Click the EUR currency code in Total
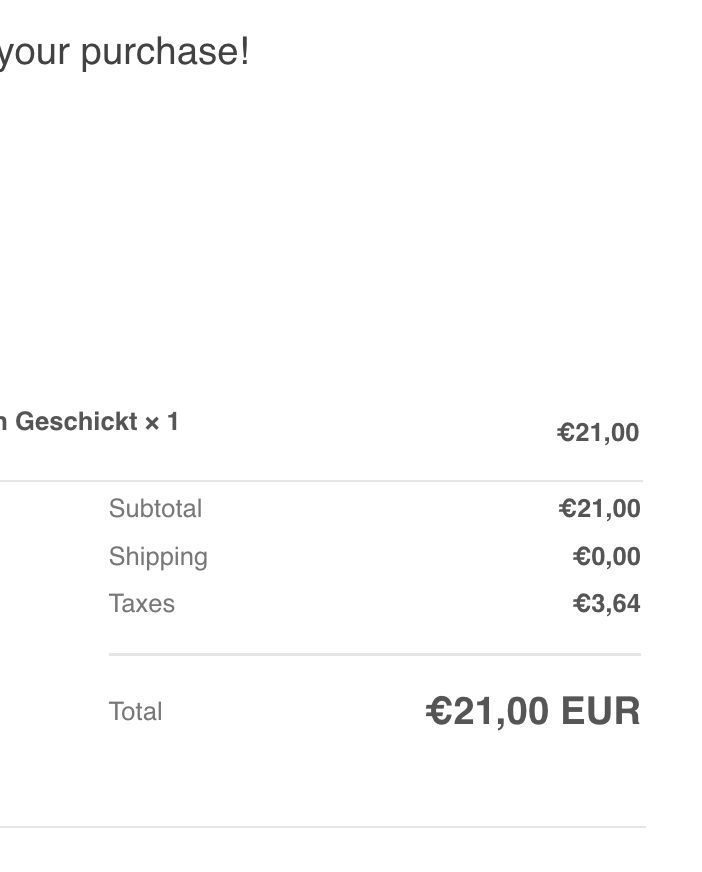702x872 pixels. pyautogui.click(x=600, y=712)
